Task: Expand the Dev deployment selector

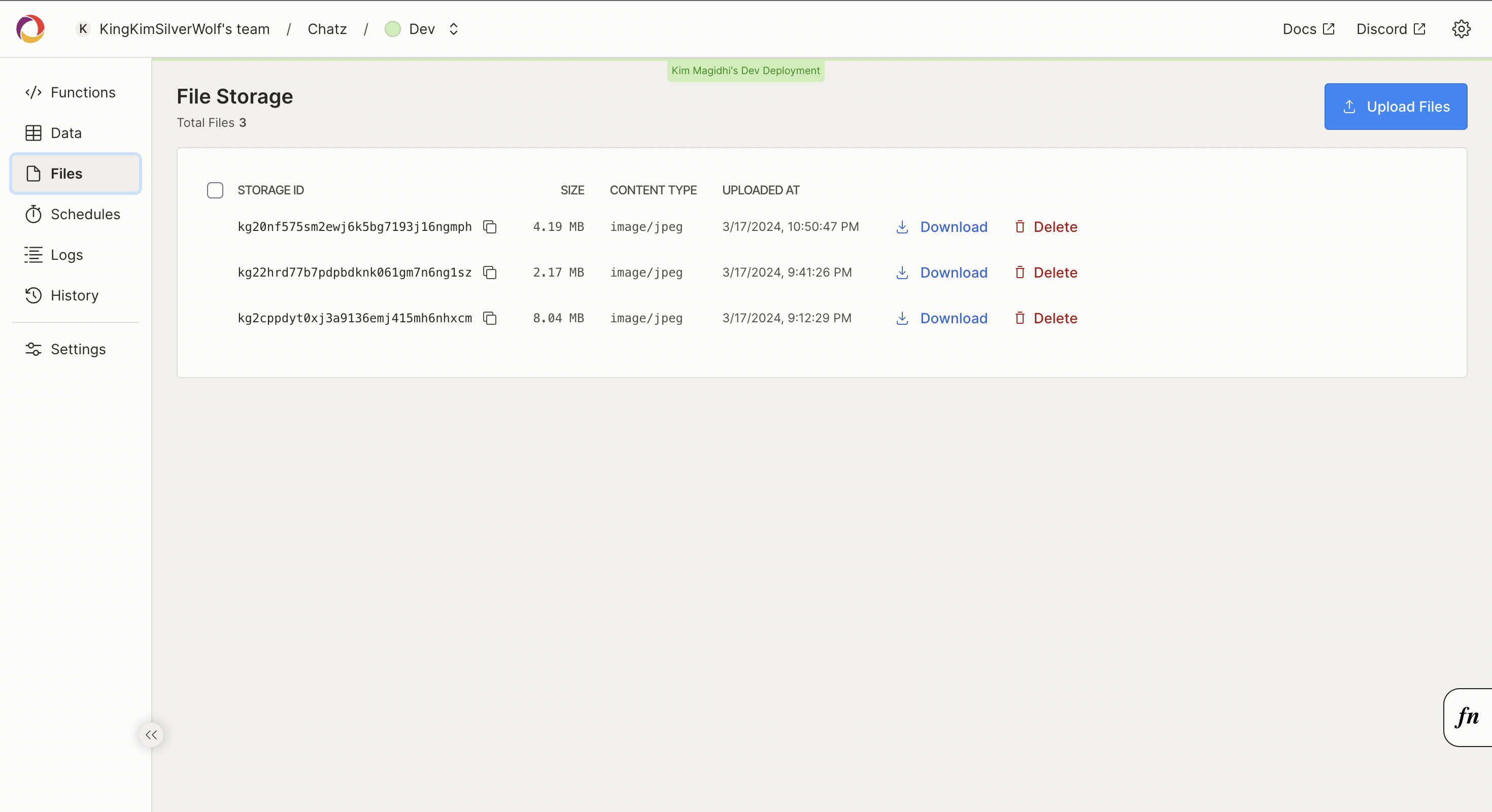Action: coord(422,29)
